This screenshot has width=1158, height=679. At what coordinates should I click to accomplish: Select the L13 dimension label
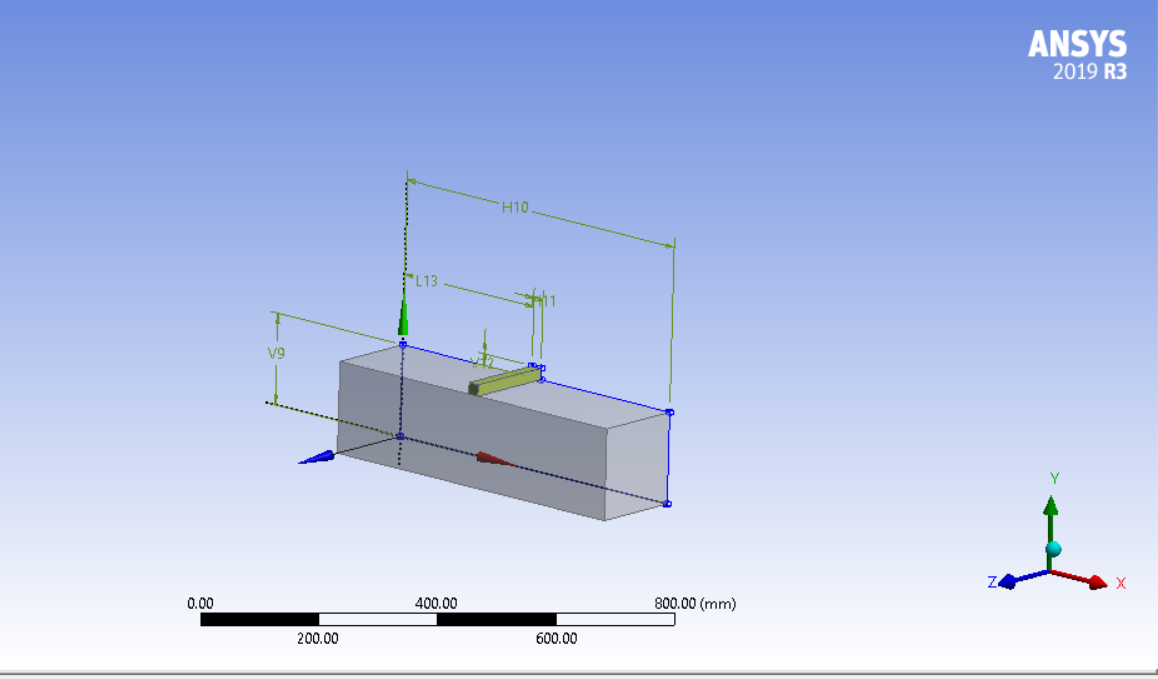coord(427,282)
